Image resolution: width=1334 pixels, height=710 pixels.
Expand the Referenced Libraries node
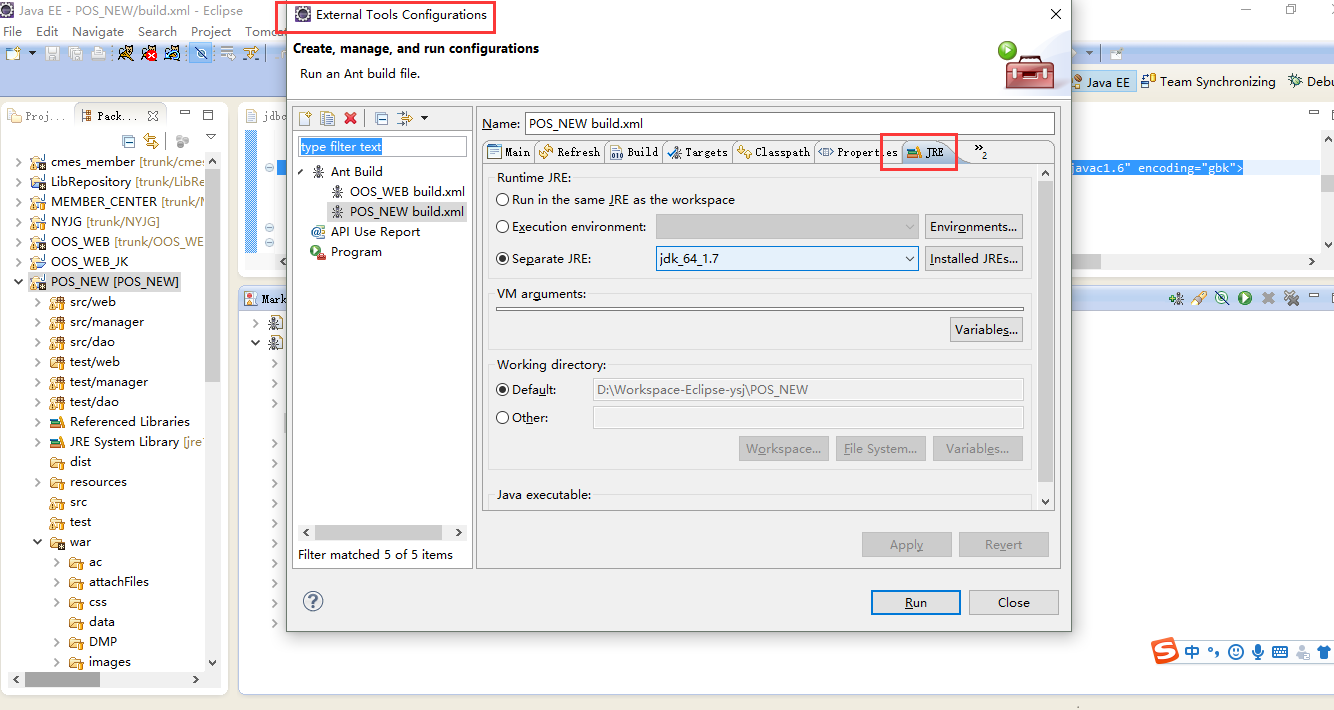pos(38,422)
